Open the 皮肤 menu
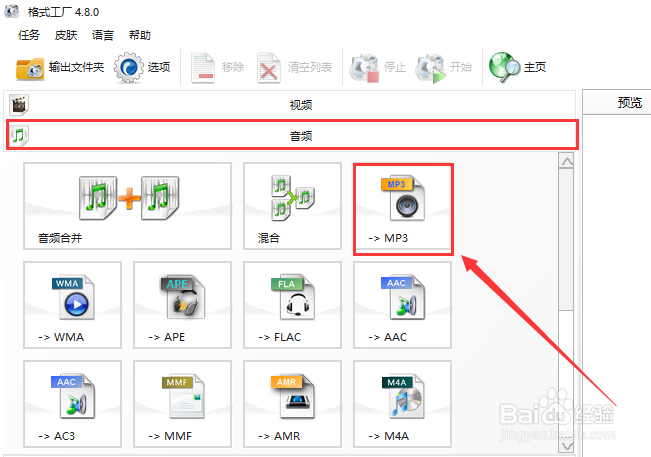 [x=66, y=35]
